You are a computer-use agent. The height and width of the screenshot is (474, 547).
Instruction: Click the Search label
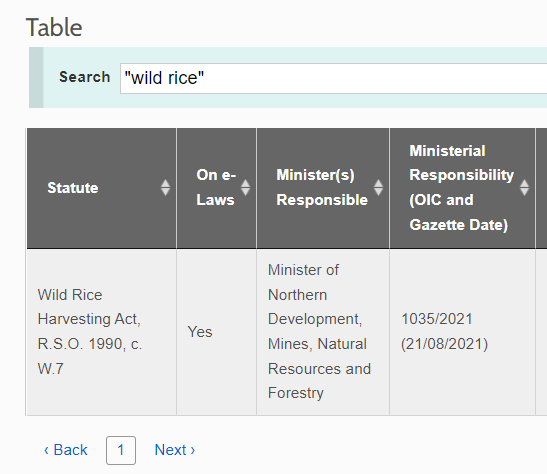tap(85, 77)
